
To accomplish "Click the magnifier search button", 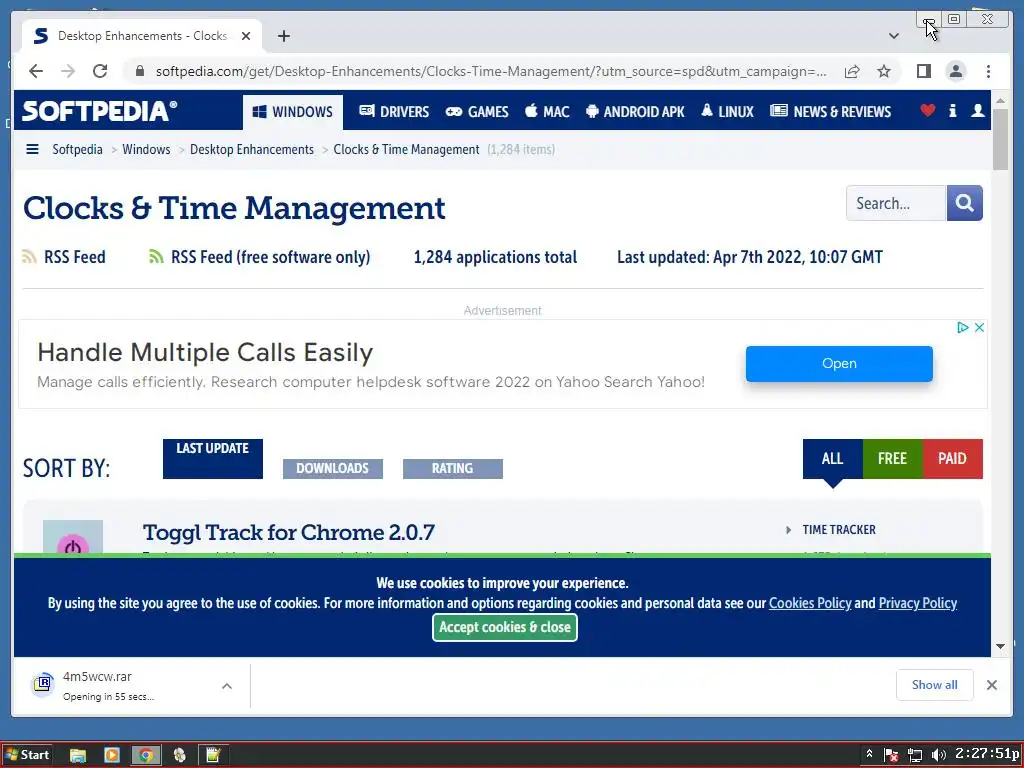I will 965,203.
